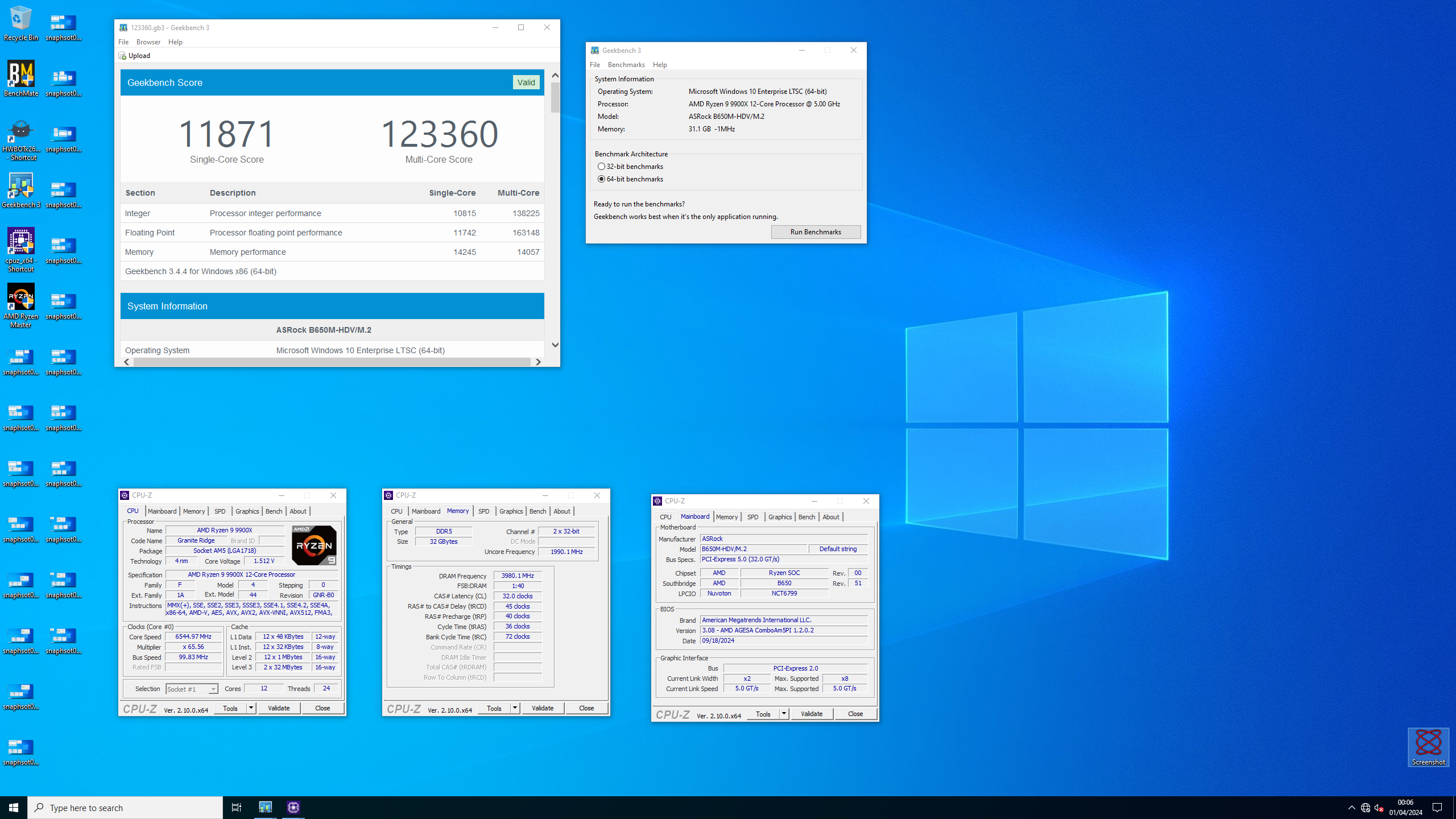Click the Floating Point row in results
1456x819 pixels.
coord(332,233)
